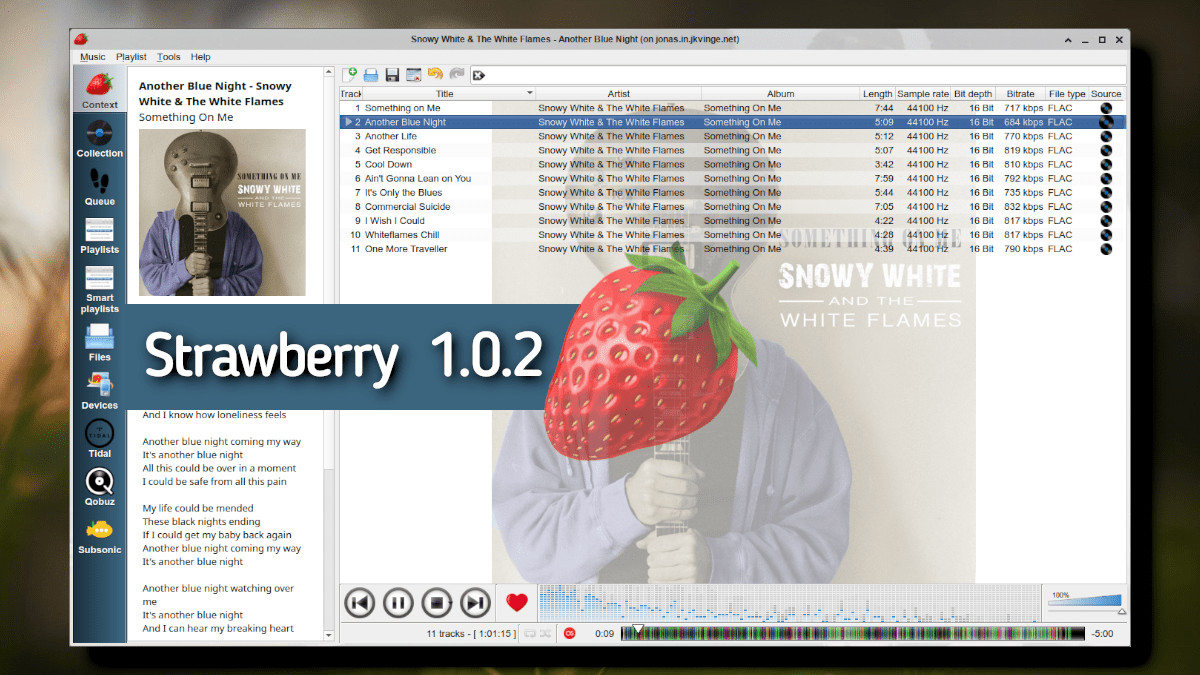Click source disc icon for 'Something on Me'
1200x675 pixels.
(1106, 108)
